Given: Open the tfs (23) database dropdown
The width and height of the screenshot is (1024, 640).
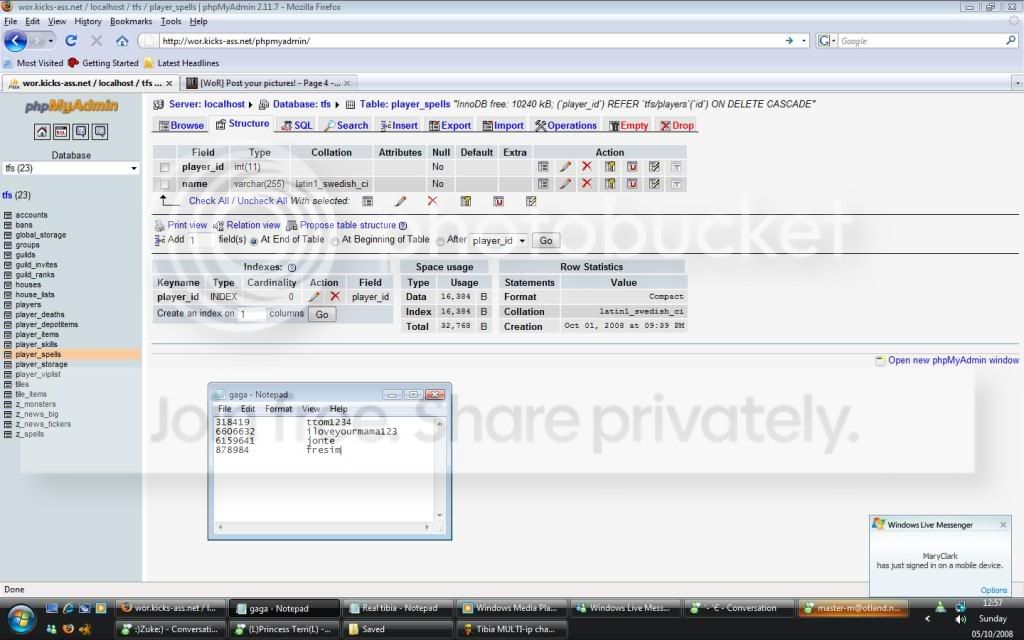Looking at the screenshot, I should click(71, 168).
